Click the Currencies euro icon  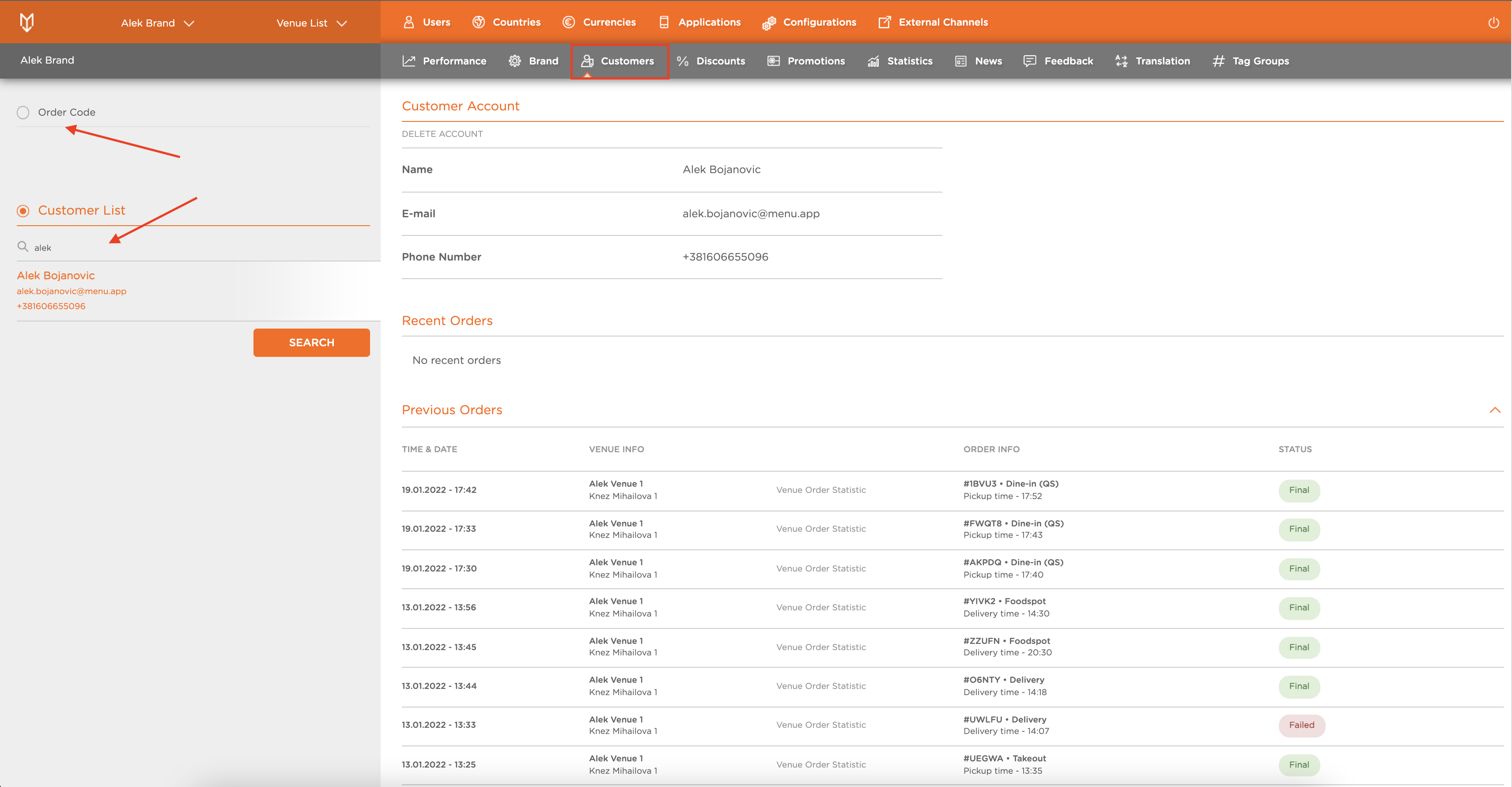coord(568,22)
